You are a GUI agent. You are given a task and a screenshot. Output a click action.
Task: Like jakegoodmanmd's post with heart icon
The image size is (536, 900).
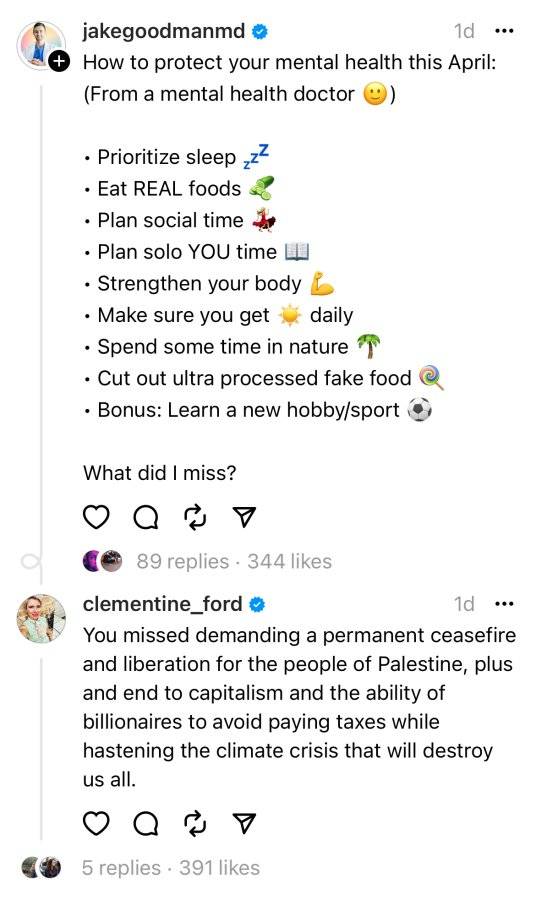pos(96,517)
